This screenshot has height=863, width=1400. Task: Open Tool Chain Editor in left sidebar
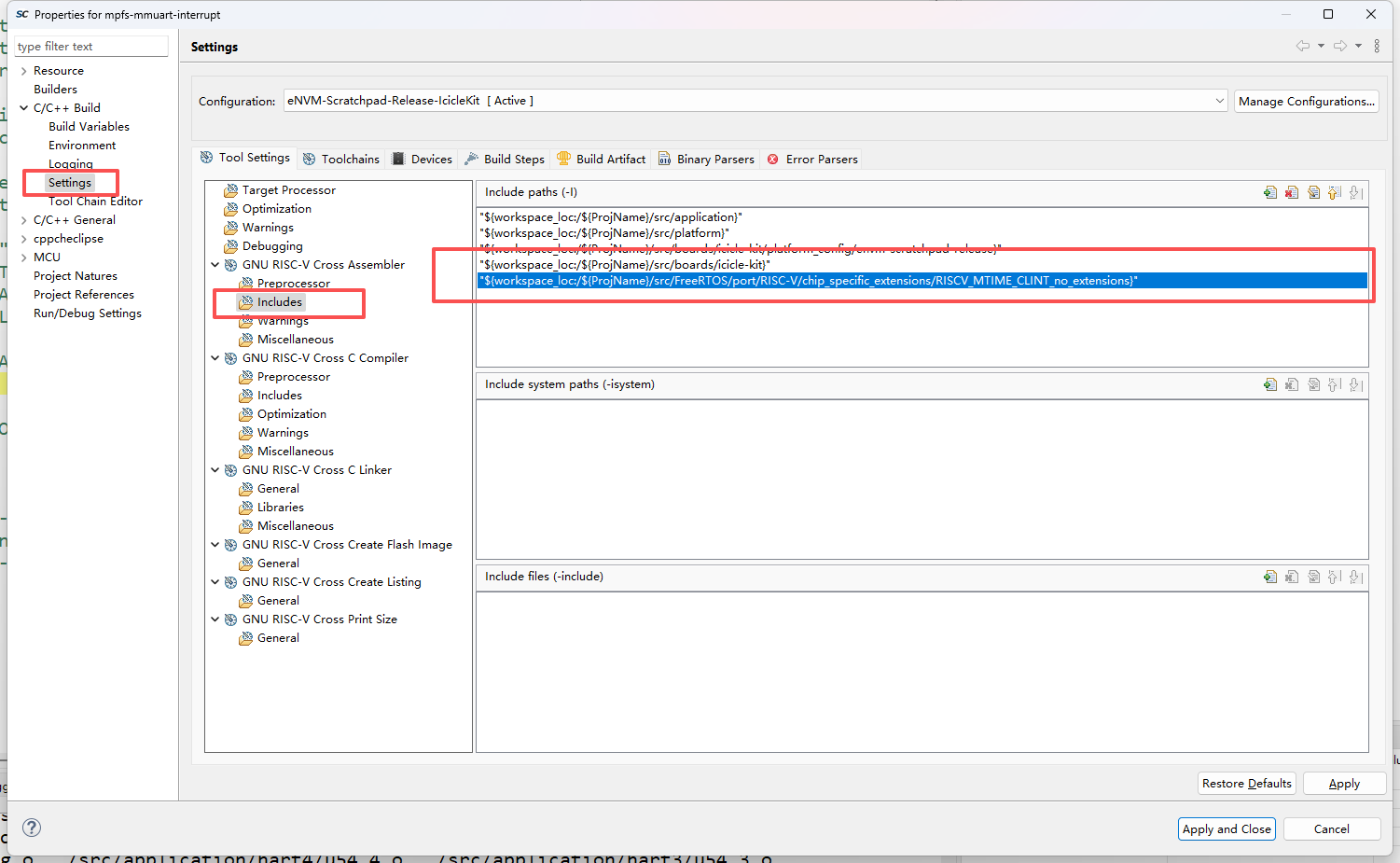[x=95, y=202]
